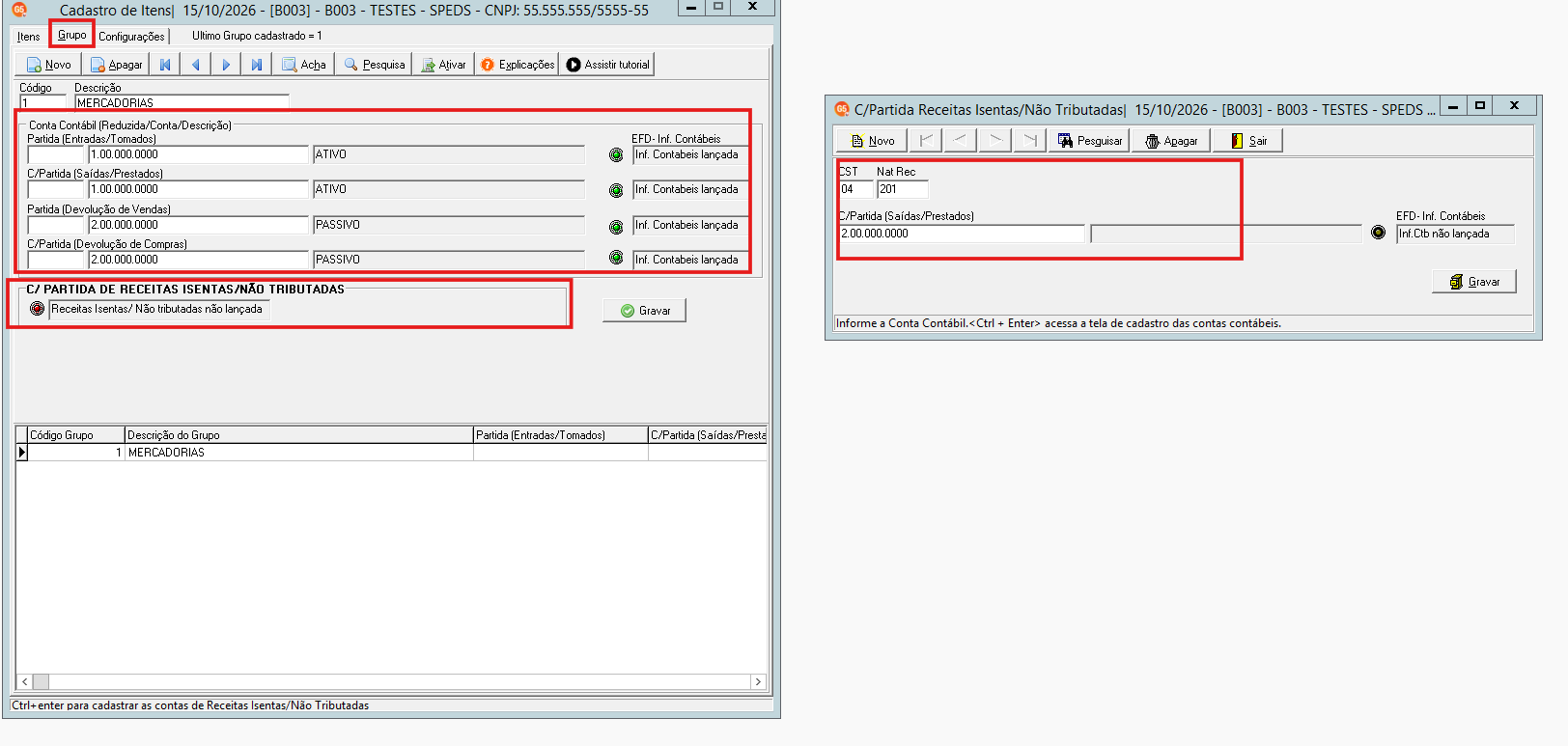Click Partida Entradas/Tomados account field
The height and width of the screenshot is (746, 1568).
[x=198, y=154]
